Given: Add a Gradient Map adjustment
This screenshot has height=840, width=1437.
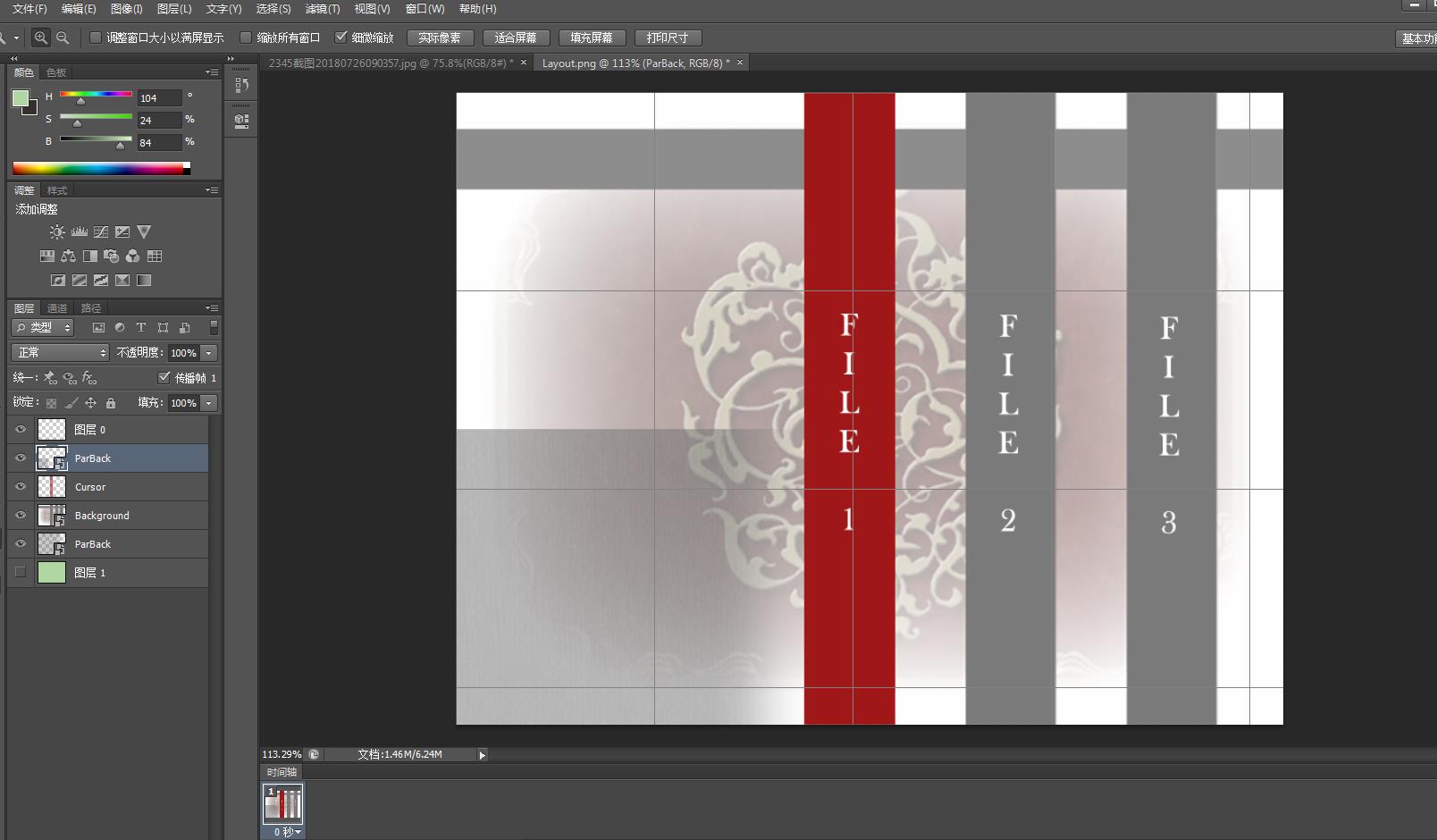Looking at the screenshot, I should [x=144, y=281].
